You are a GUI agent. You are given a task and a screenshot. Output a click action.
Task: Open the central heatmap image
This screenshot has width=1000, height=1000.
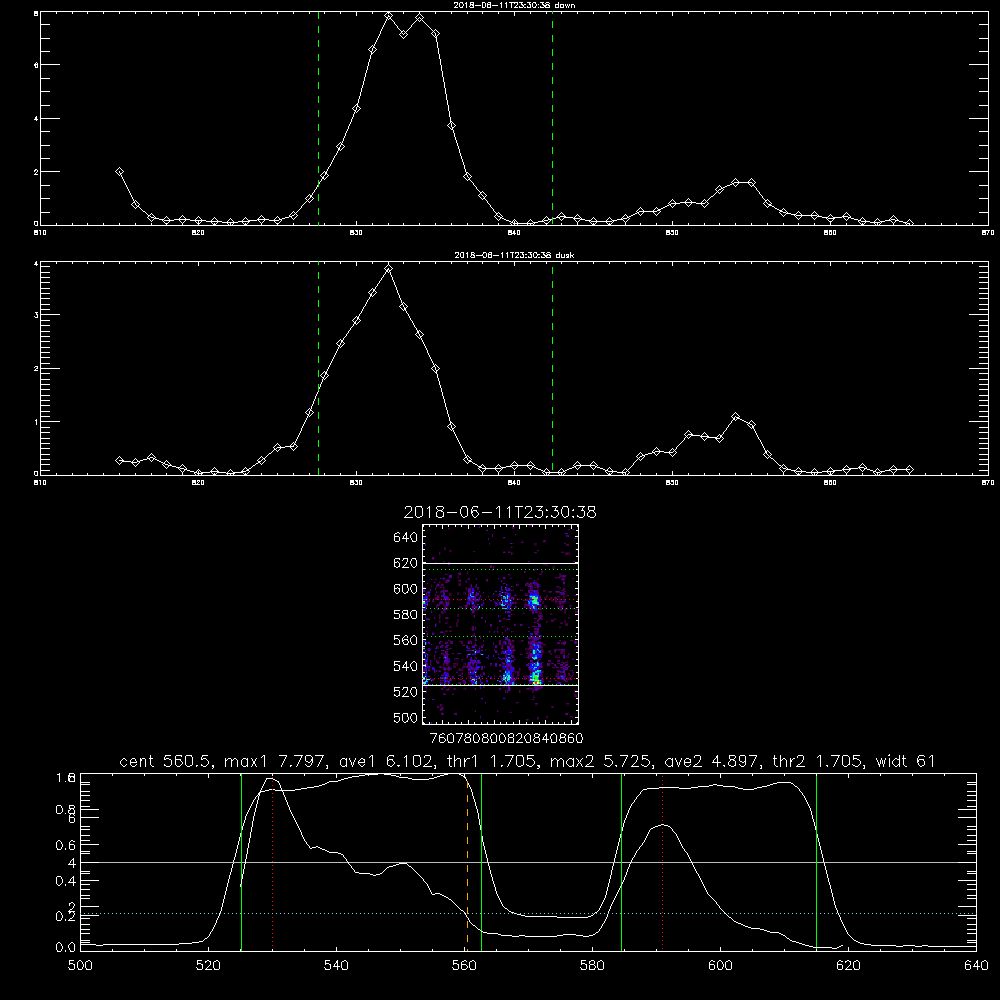[501, 624]
